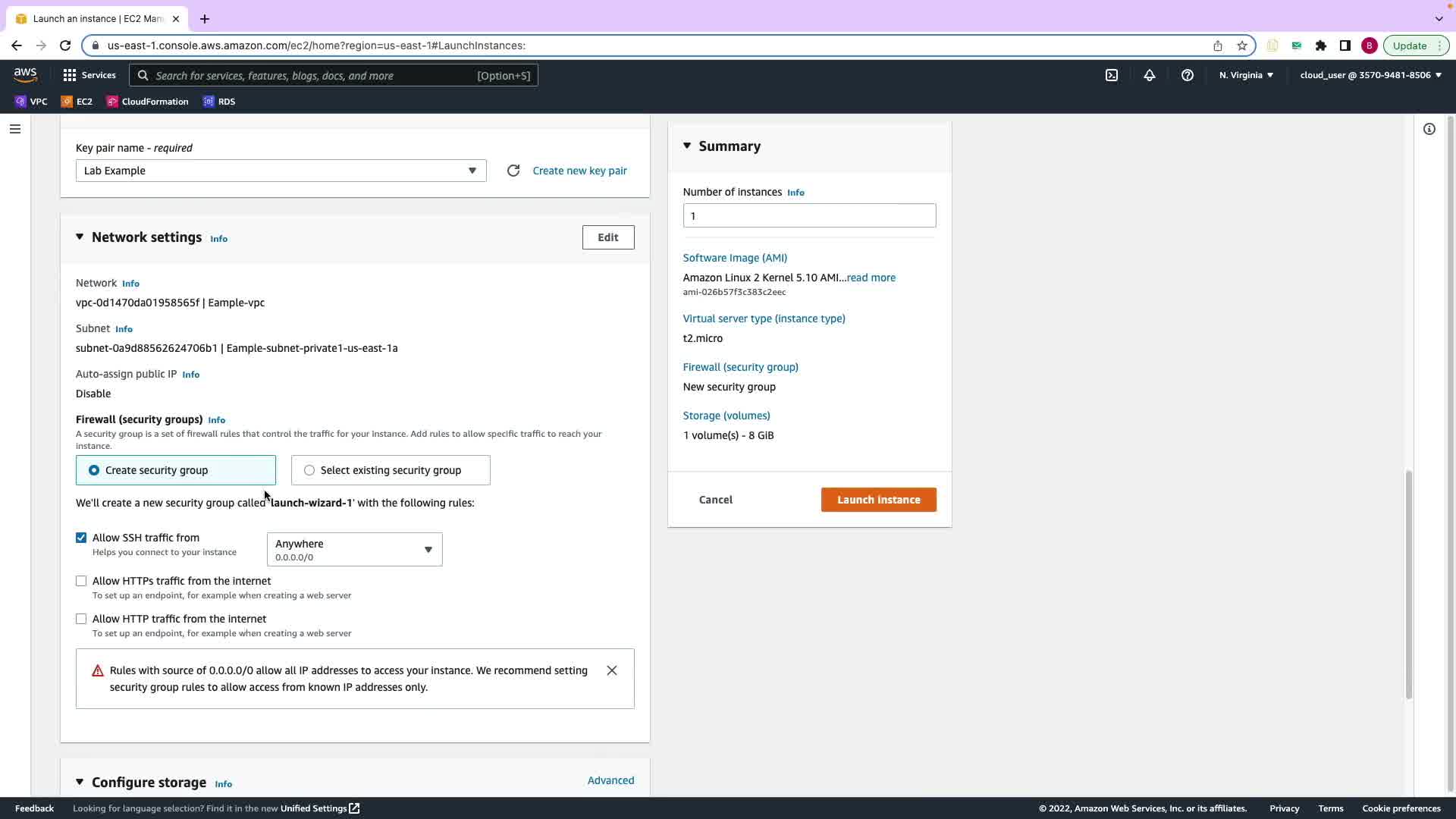Open the Services grid menu

tap(89, 75)
